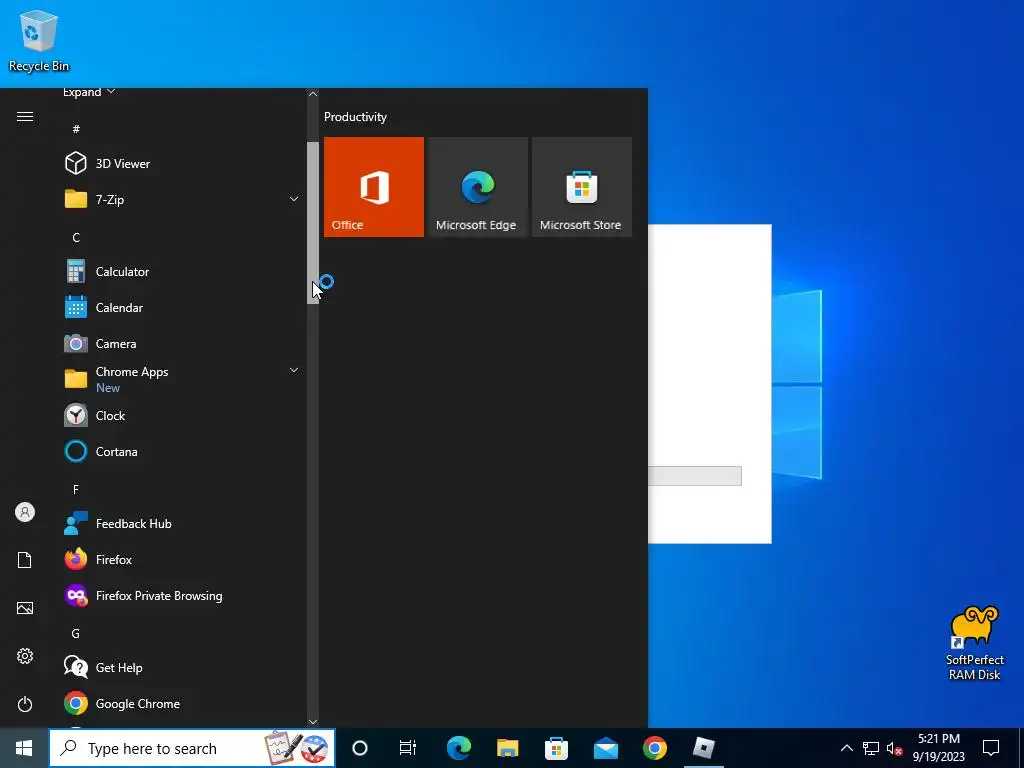Open the notification Action Center
Image resolution: width=1024 pixels, height=768 pixels.
(991, 748)
